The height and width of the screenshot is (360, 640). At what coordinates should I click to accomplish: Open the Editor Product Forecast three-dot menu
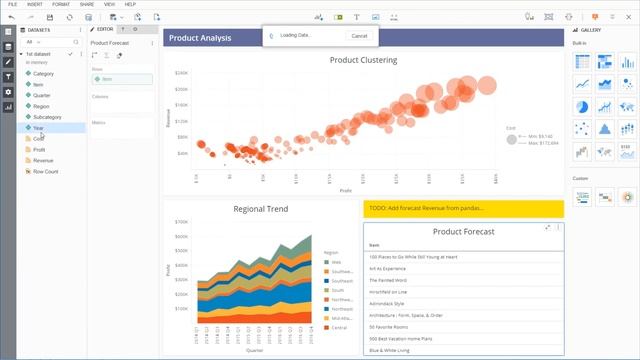pyautogui.click(x=152, y=43)
